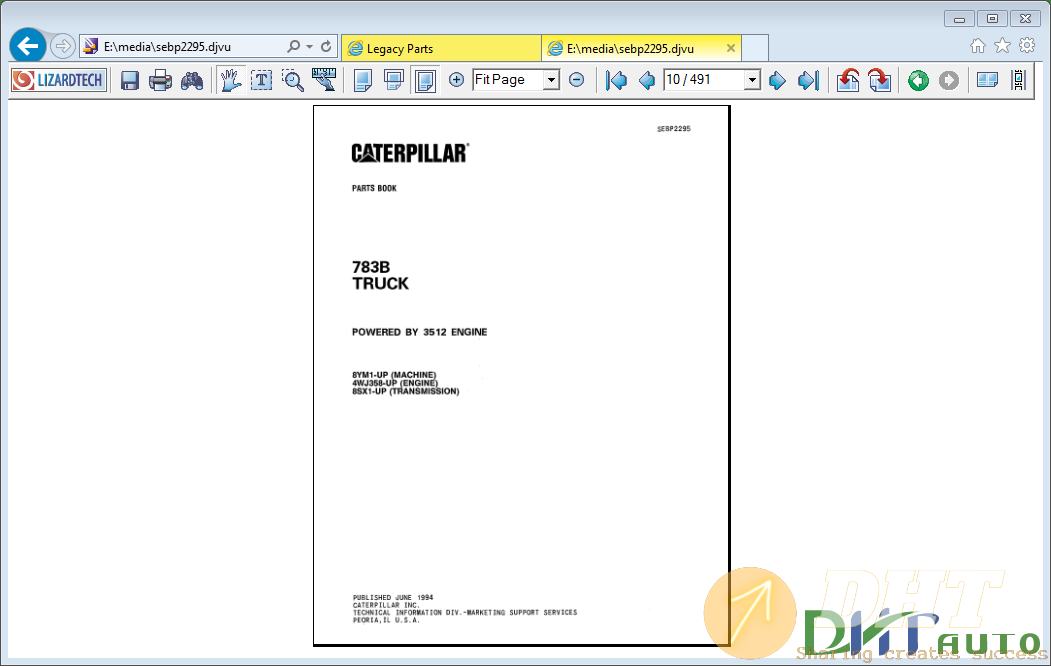This screenshot has width=1051, height=666.
Task: Go to next page
Action: coord(778,81)
